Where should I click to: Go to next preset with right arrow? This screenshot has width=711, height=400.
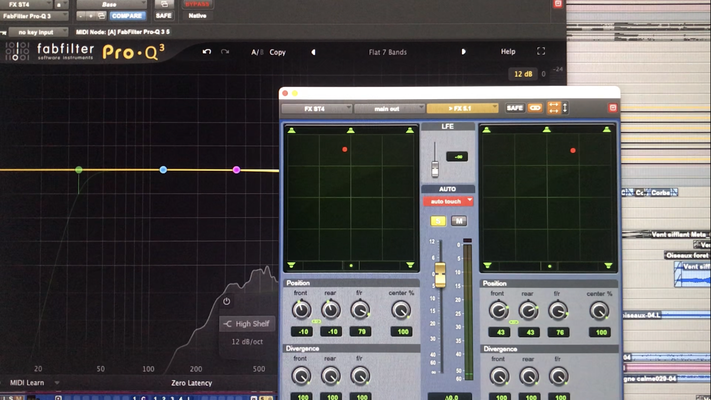pos(463,52)
